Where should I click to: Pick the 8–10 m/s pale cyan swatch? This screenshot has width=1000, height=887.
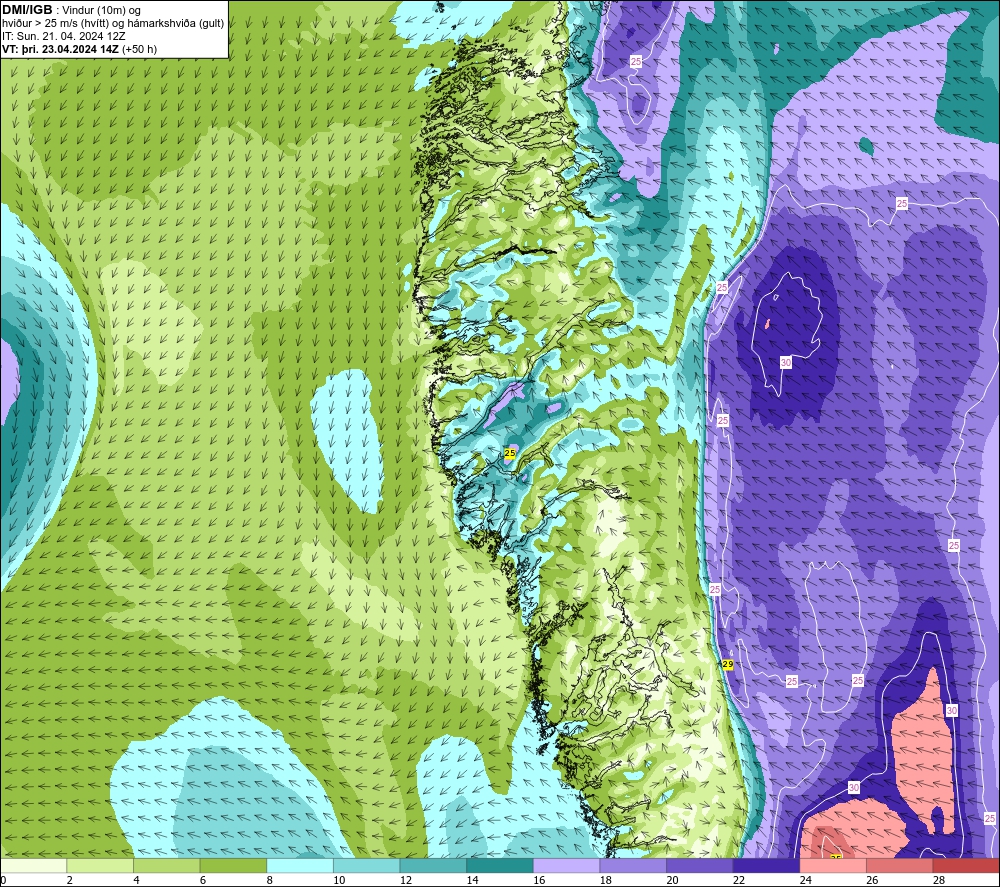pyautogui.click(x=300, y=865)
